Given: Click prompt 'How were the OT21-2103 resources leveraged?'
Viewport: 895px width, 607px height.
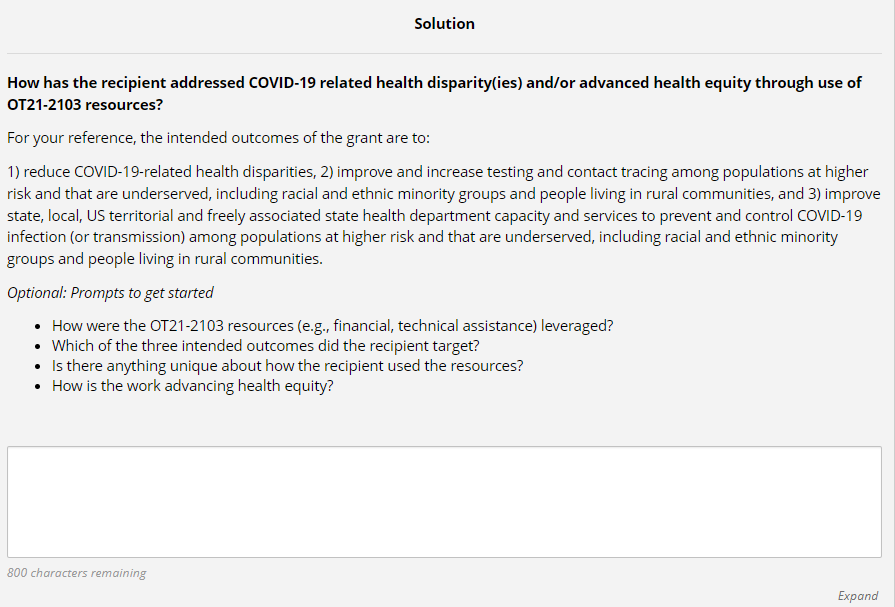Looking at the screenshot, I should 333,326.
